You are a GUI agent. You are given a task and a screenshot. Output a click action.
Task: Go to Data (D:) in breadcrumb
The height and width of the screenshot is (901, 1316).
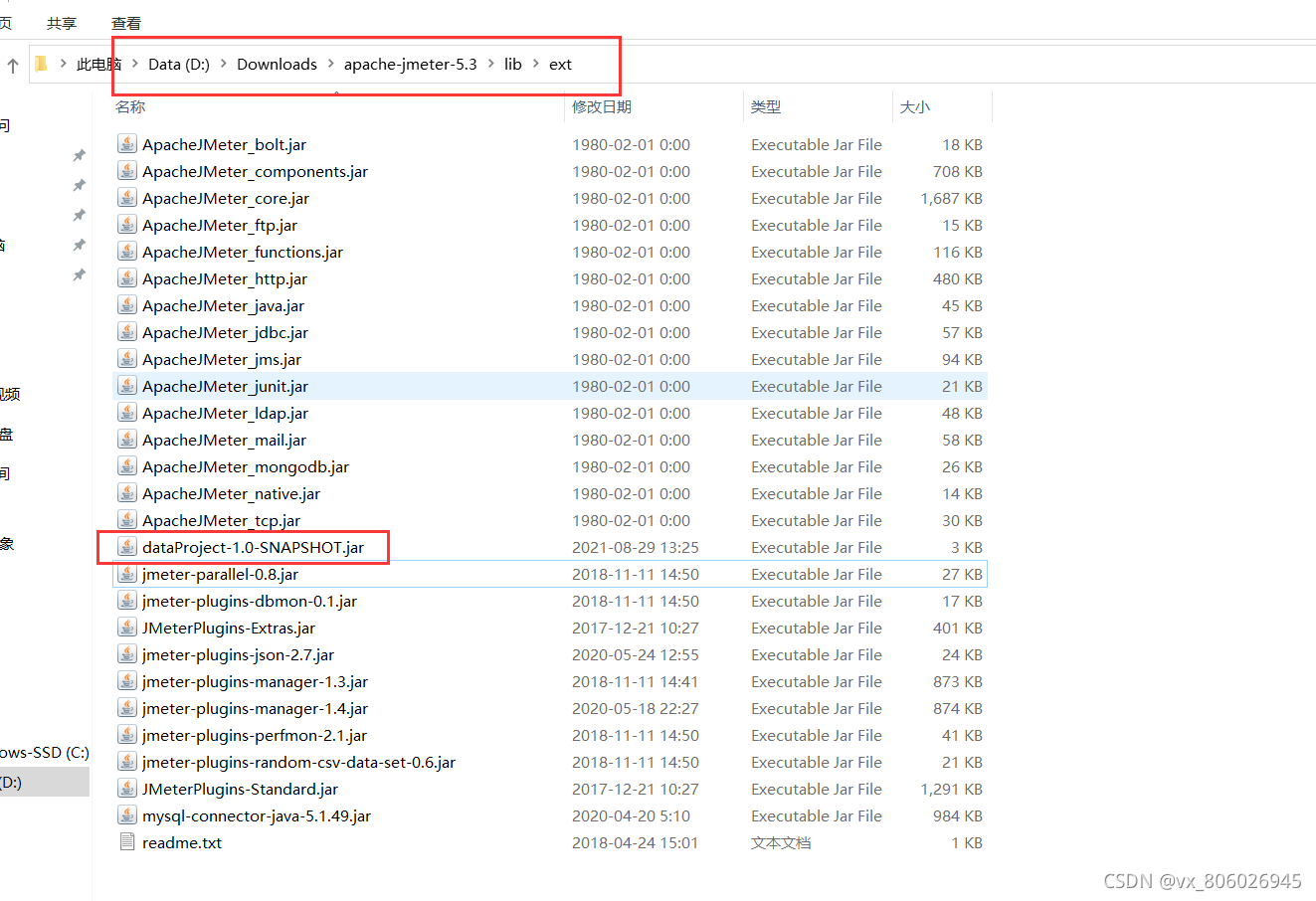coord(179,64)
